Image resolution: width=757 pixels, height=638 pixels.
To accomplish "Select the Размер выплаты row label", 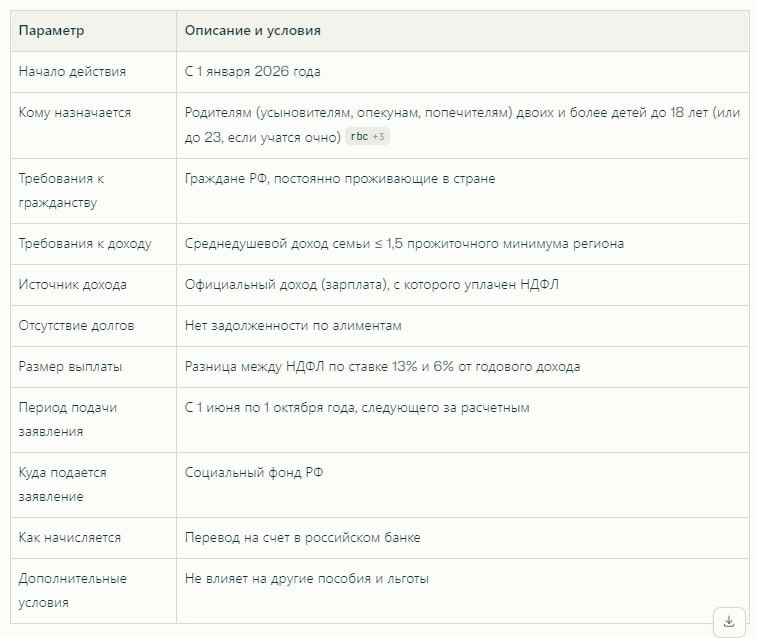I will [71, 366].
